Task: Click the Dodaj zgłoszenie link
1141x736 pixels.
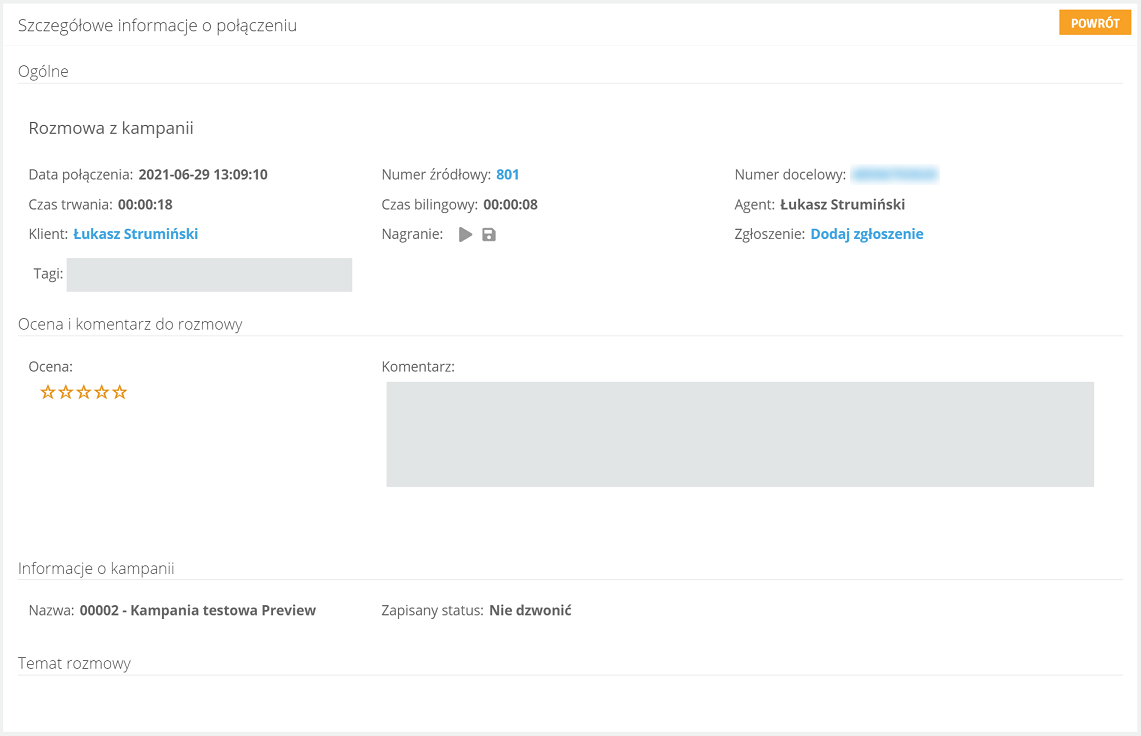Action: [867, 234]
